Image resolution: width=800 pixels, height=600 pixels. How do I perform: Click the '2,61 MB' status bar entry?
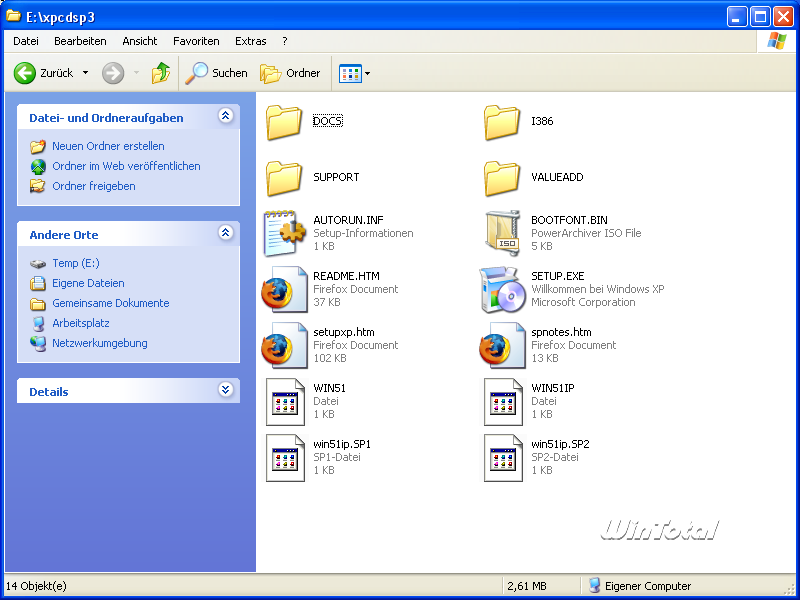pyautogui.click(x=526, y=586)
